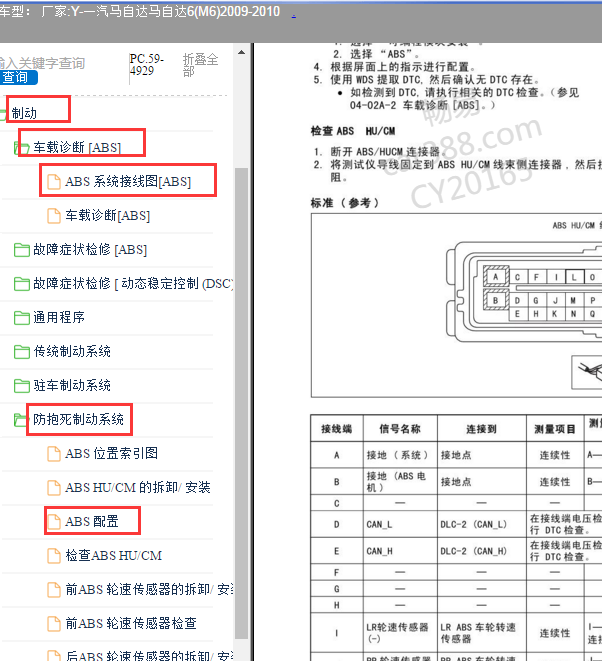
Task: Click document icon beside 前ABS 轮速传感器检查
Action: [x=54, y=624]
